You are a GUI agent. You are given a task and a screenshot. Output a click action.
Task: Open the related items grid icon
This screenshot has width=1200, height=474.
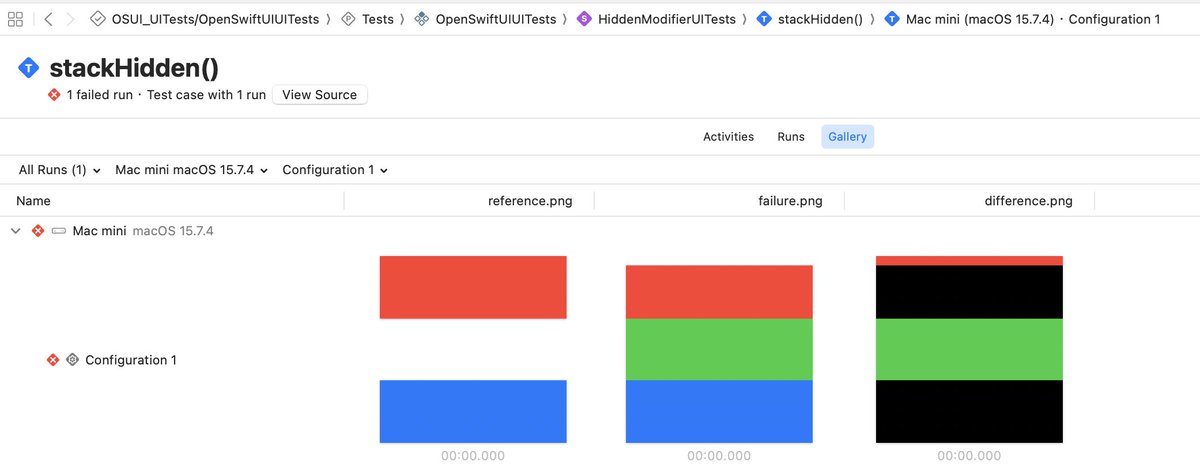16,19
